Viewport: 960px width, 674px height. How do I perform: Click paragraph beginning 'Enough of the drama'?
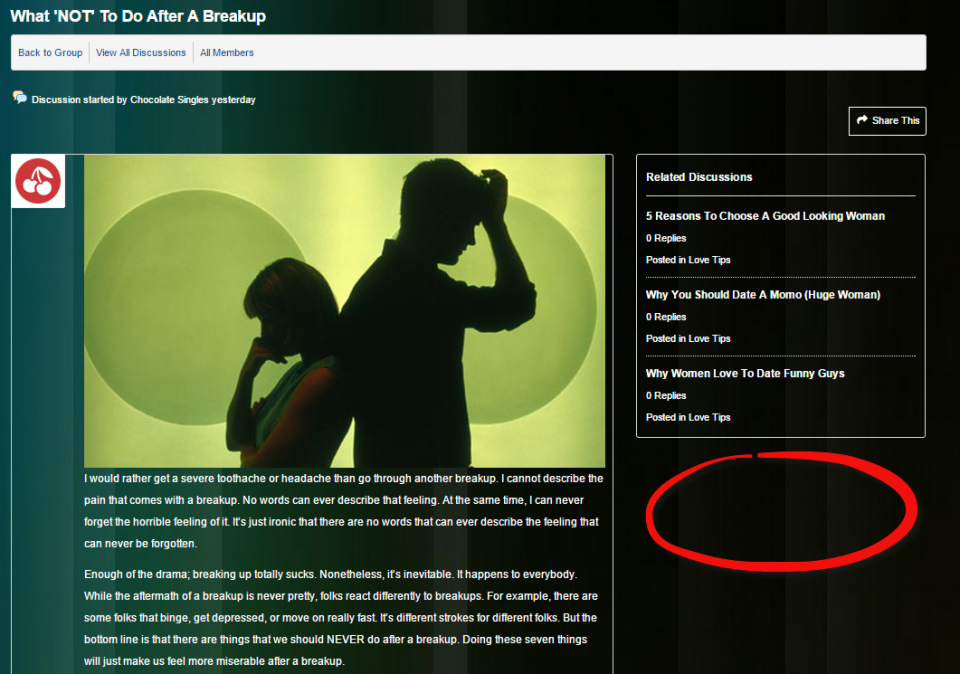coord(341,618)
